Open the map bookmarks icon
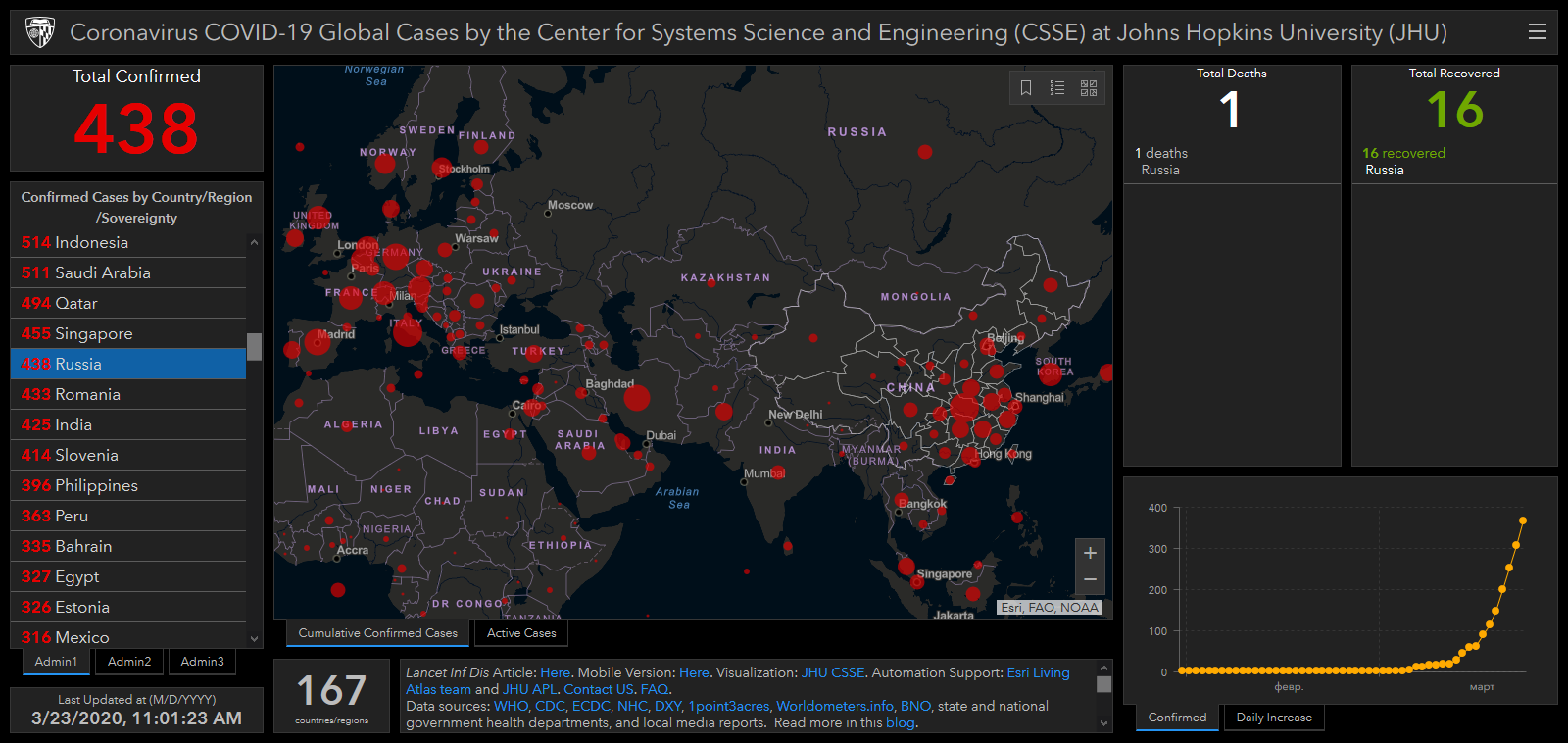1568x743 pixels. [x=1026, y=88]
